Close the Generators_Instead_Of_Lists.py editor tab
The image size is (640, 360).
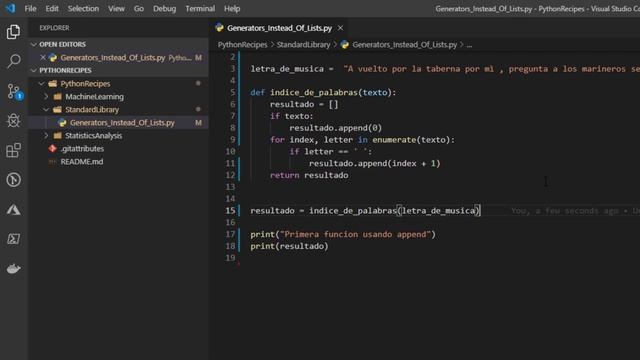tap(340, 28)
